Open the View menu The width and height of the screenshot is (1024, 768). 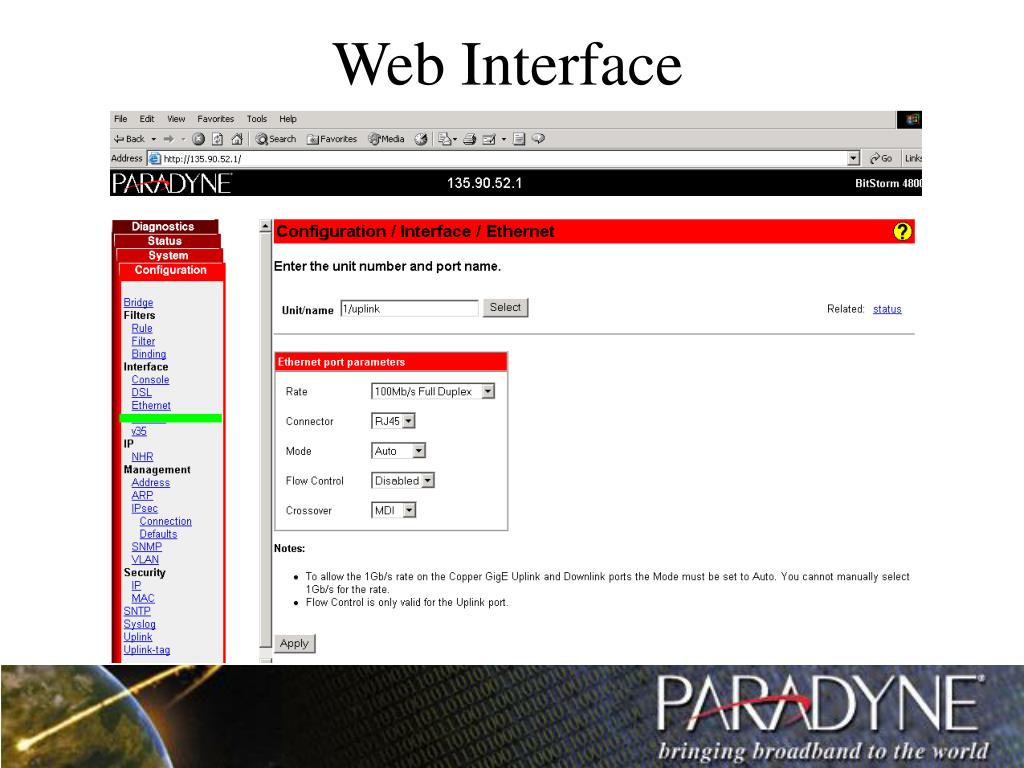click(x=176, y=119)
